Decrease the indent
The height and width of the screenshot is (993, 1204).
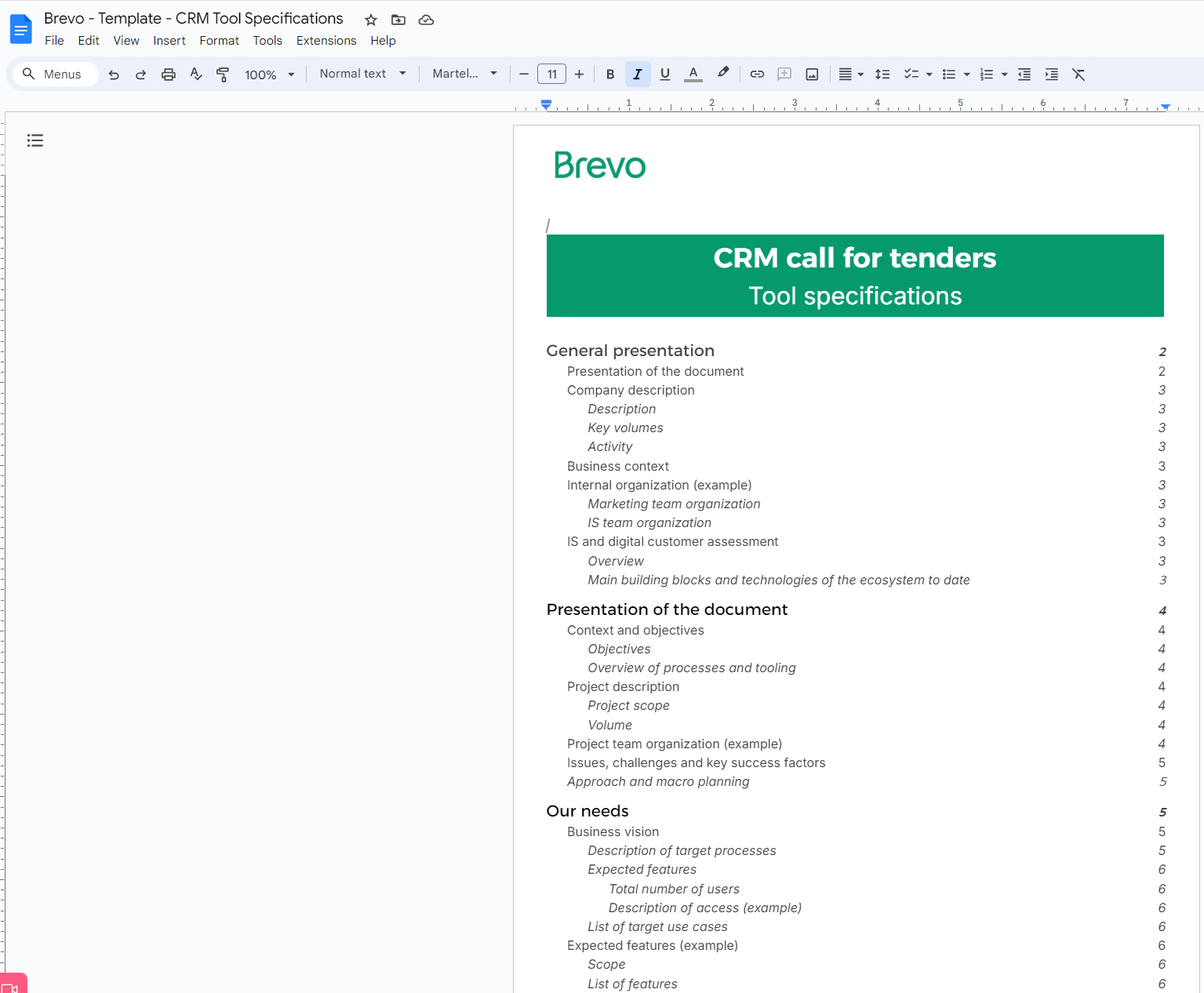click(1024, 75)
